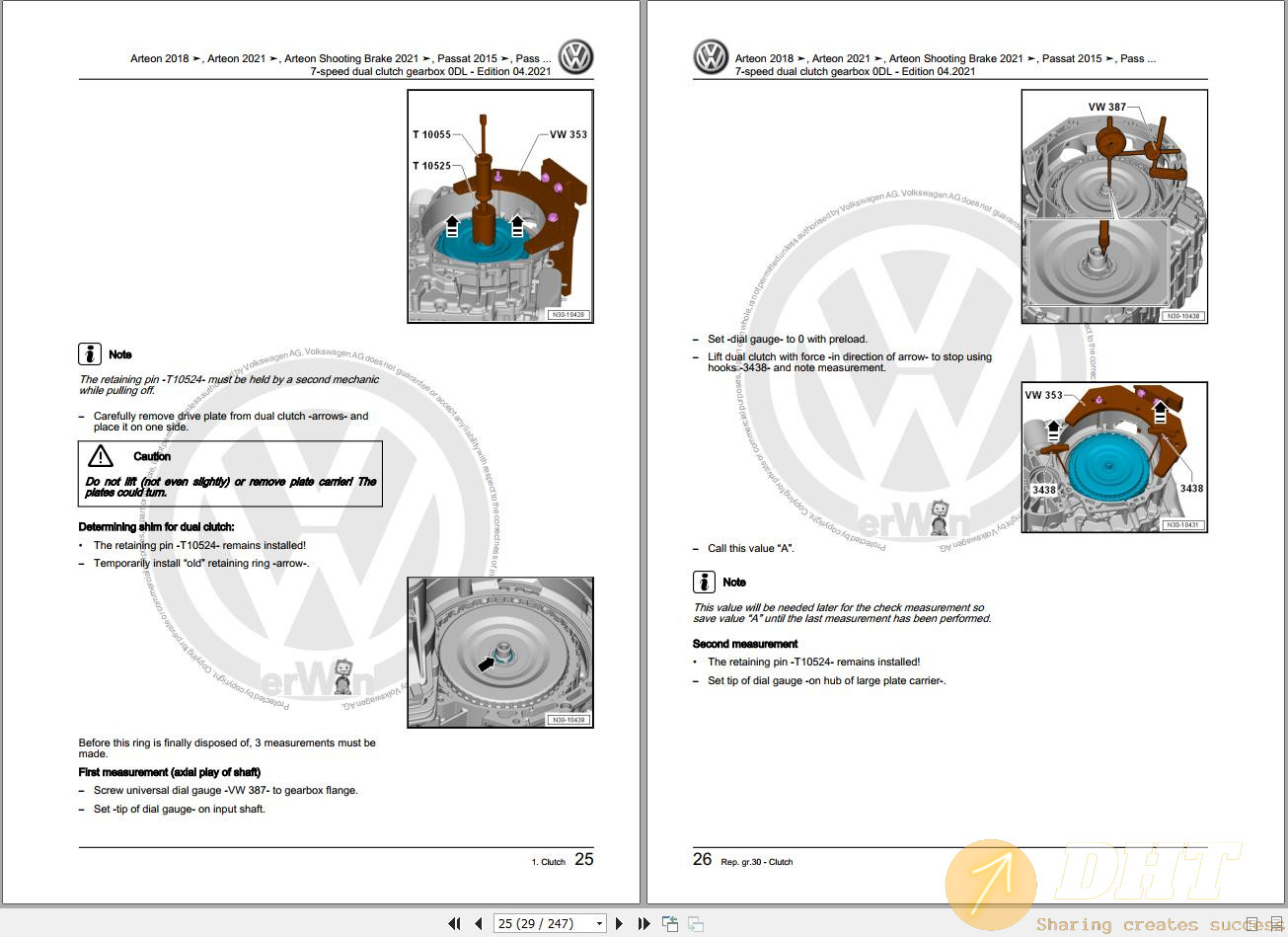1288x937 pixels.
Task: Go to the first page
Action: pyautogui.click(x=454, y=923)
